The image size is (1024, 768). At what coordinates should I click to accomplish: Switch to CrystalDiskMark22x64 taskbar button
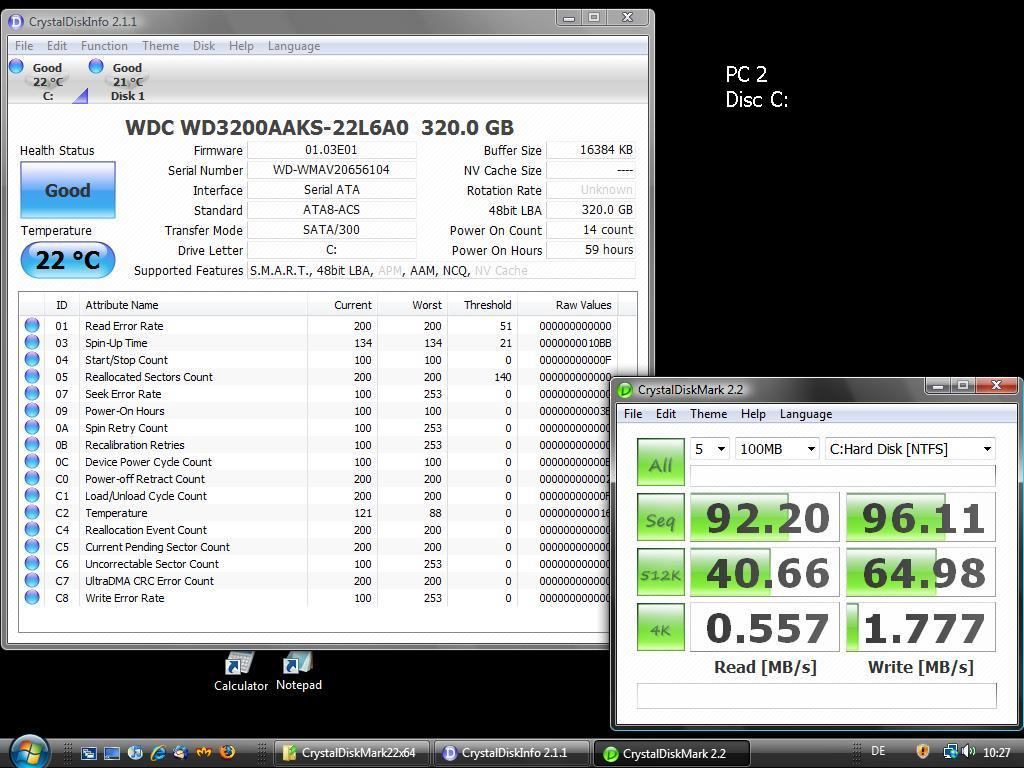tap(351, 753)
